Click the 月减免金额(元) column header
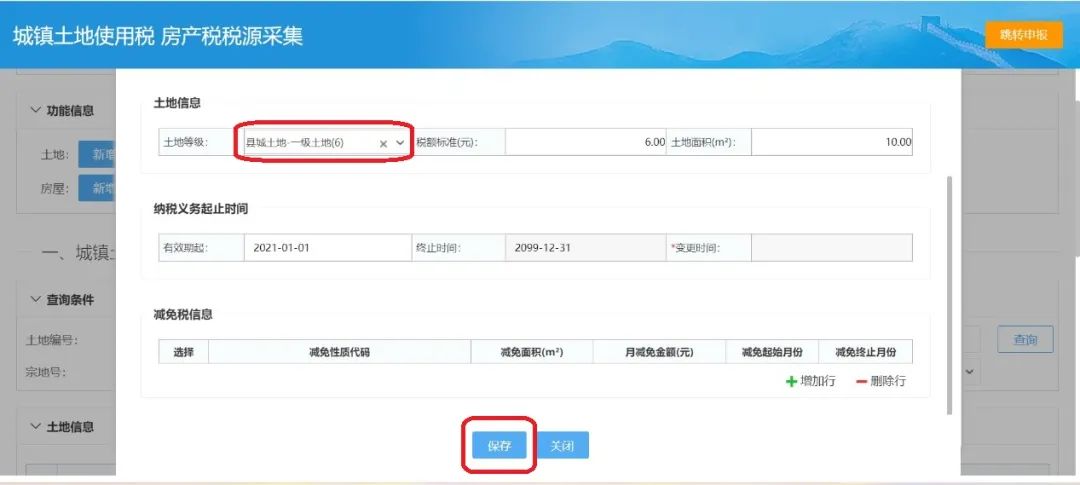Viewport: 1080px width, 485px height. pos(659,352)
